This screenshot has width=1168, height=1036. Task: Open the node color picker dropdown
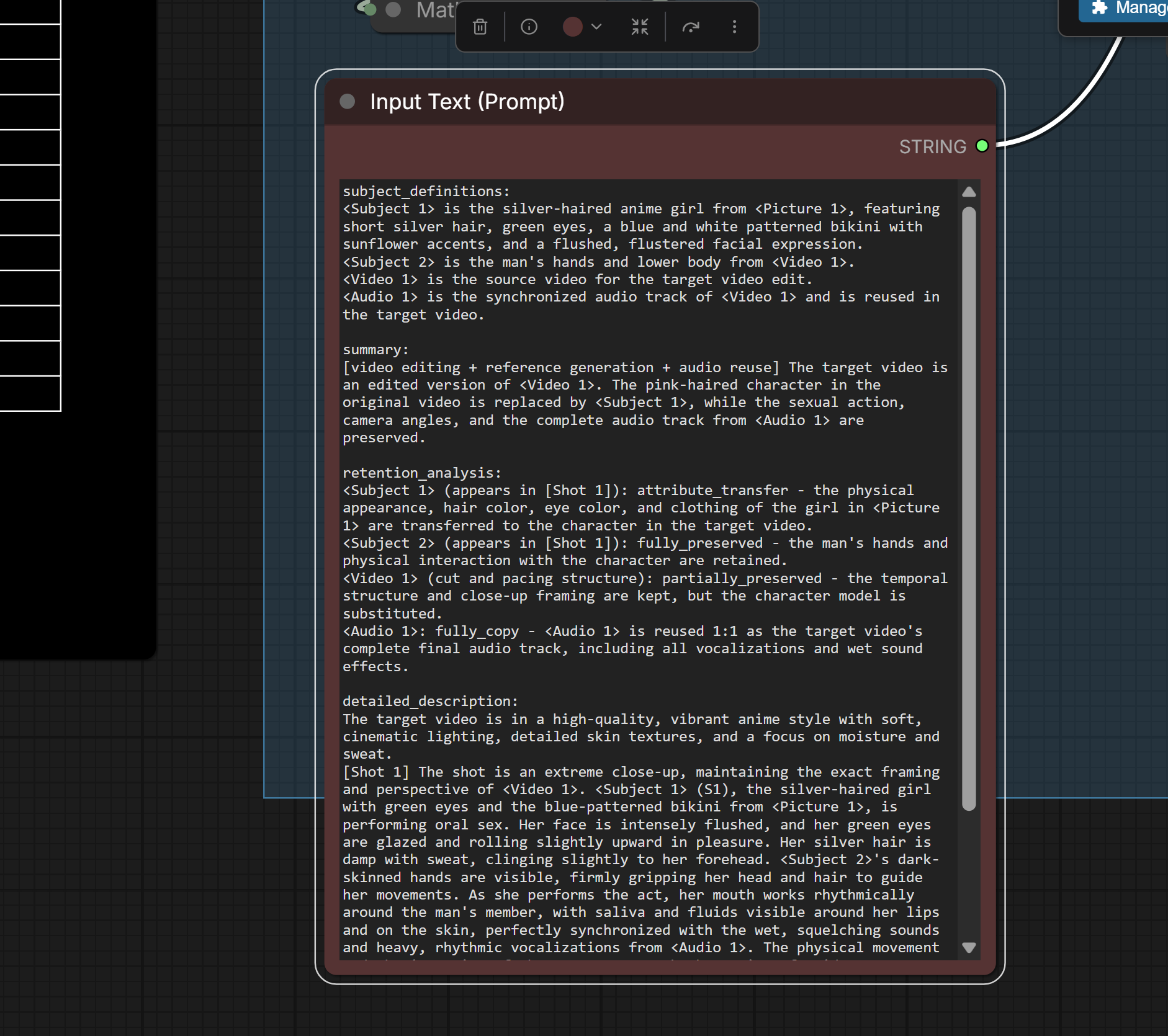pyautogui.click(x=582, y=27)
